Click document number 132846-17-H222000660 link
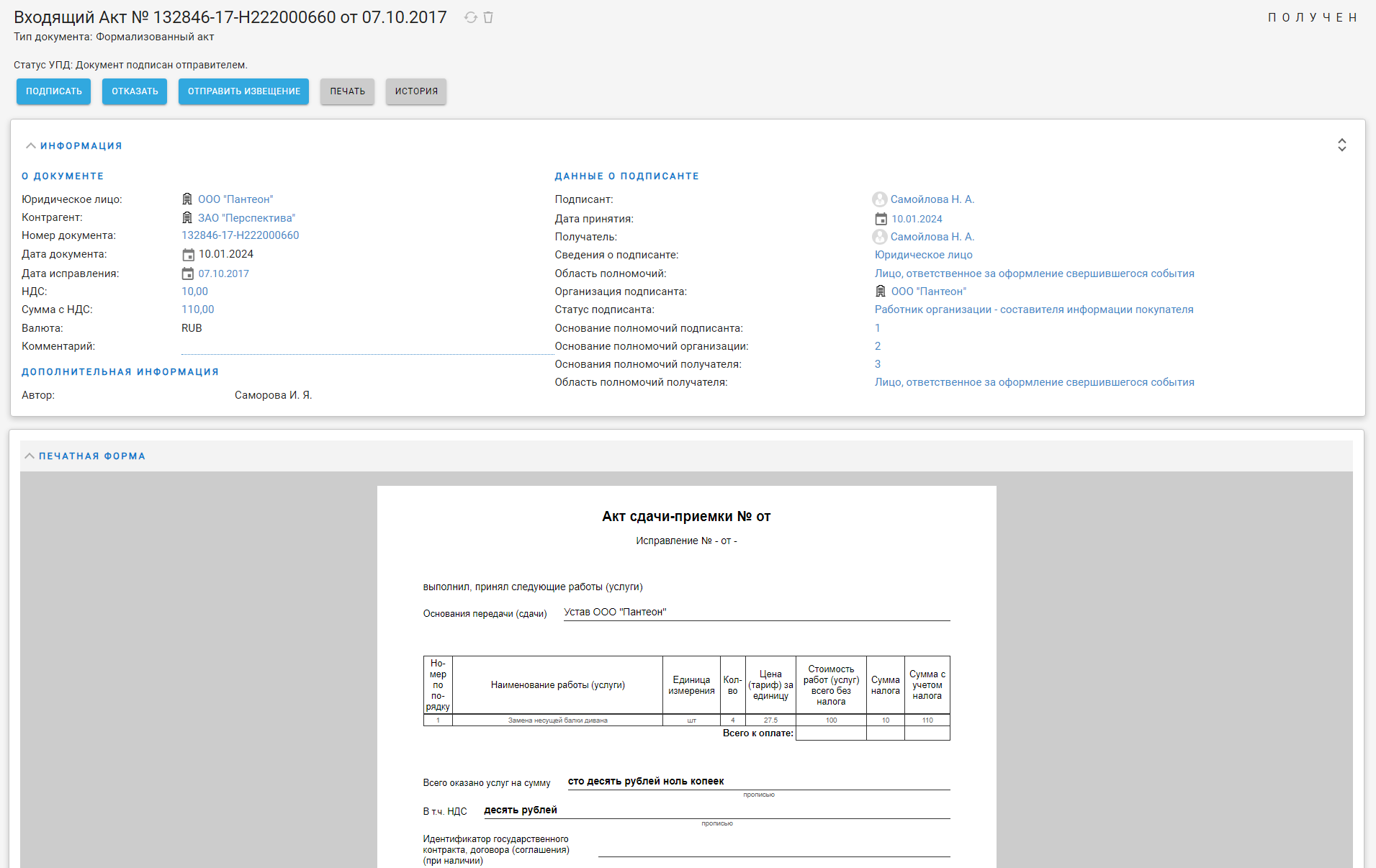Image resolution: width=1376 pixels, height=868 pixels. (x=240, y=235)
